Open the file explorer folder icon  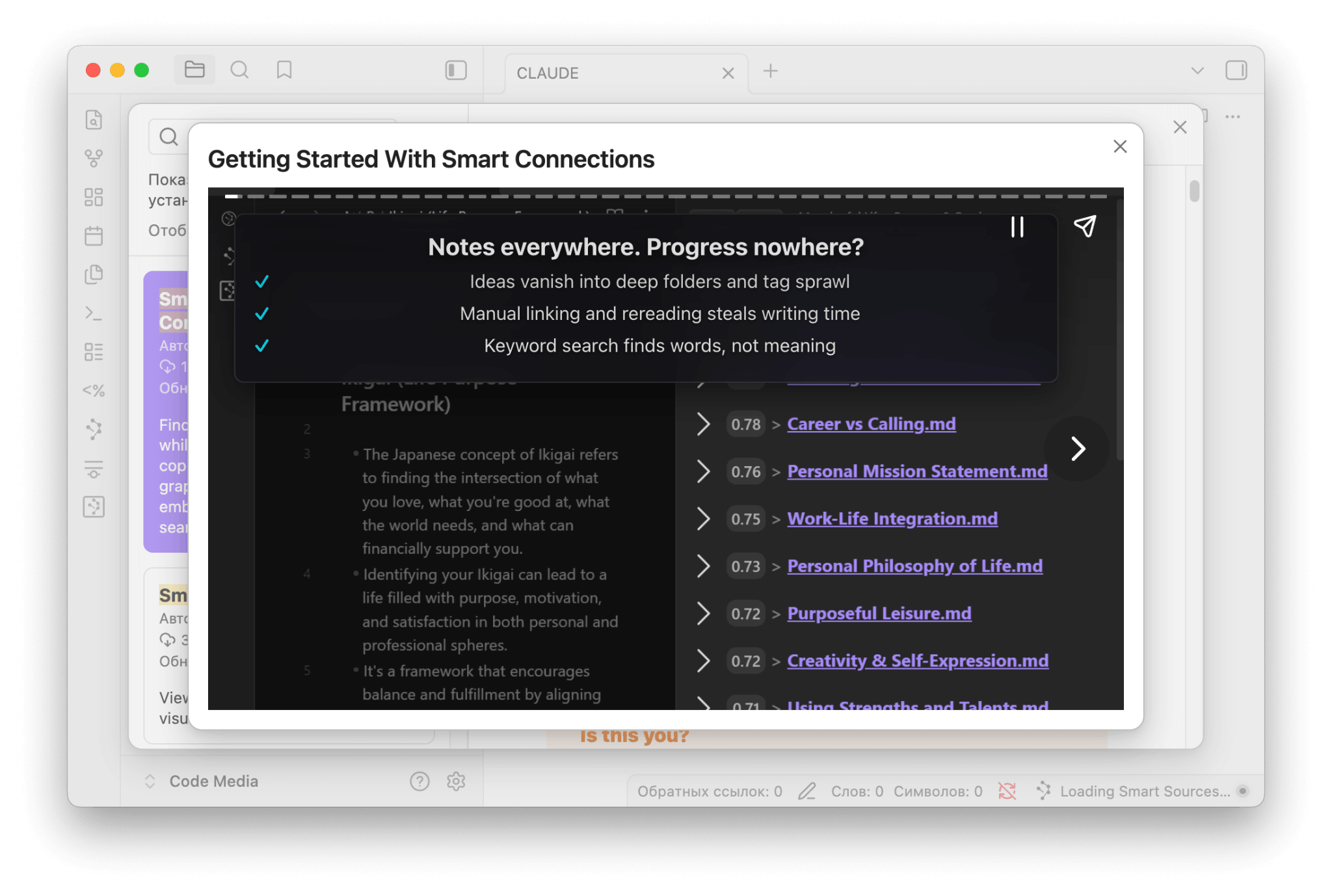(194, 70)
